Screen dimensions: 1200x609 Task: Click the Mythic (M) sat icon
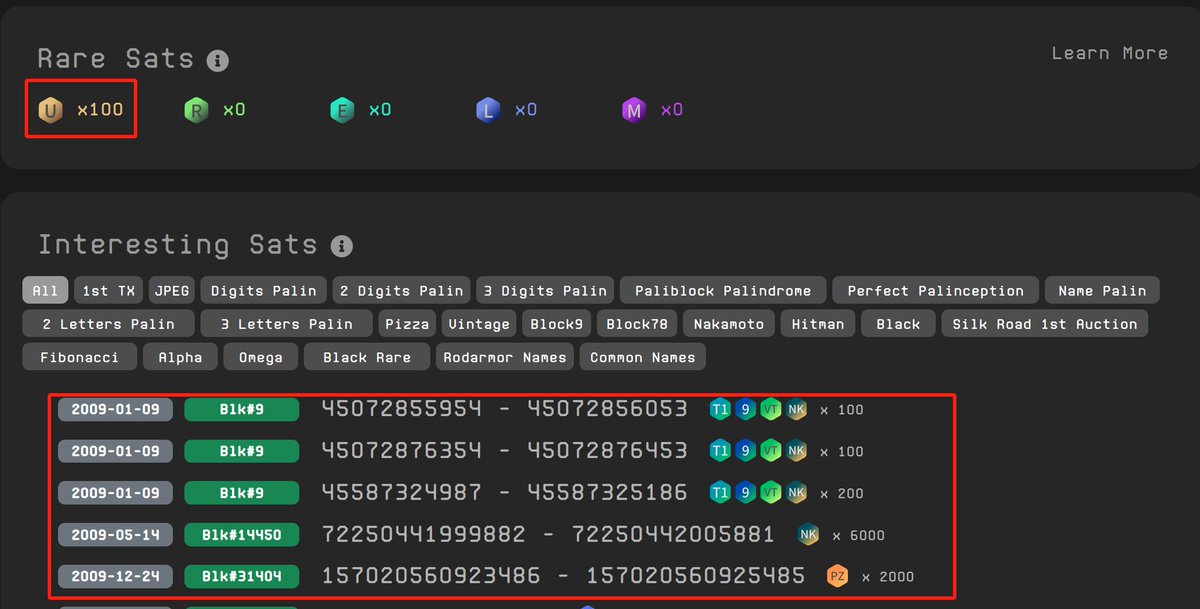[x=634, y=109]
